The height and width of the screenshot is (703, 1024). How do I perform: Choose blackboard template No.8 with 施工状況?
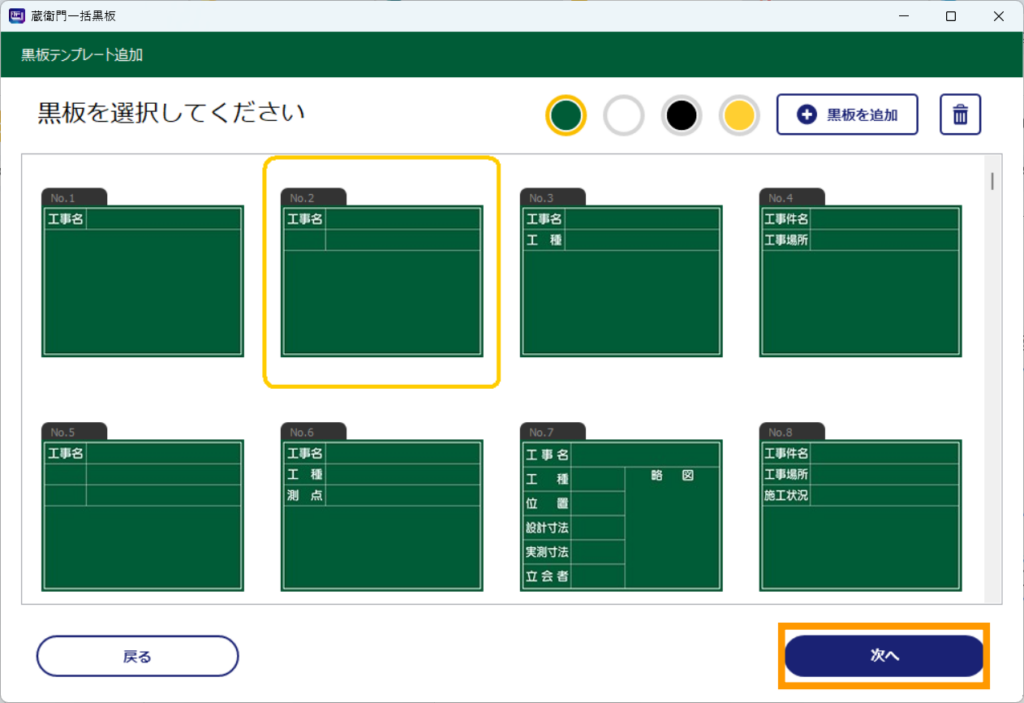click(x=860, y=507)
